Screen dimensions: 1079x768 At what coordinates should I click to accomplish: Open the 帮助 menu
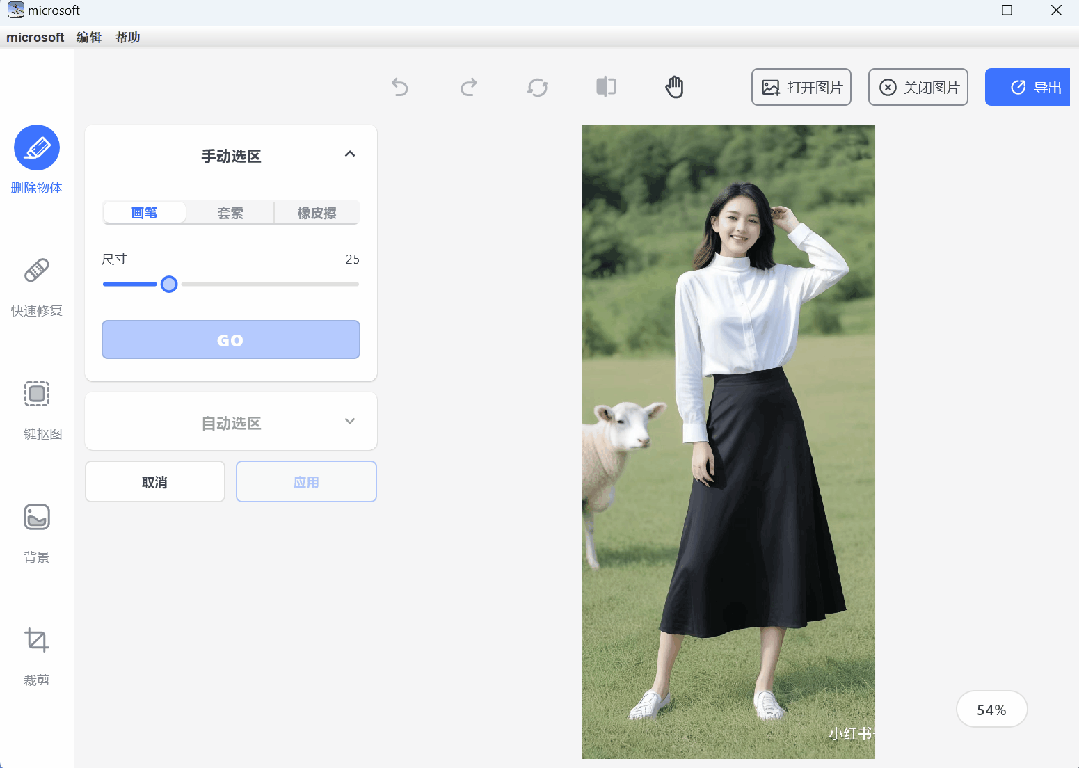(128, 36)
